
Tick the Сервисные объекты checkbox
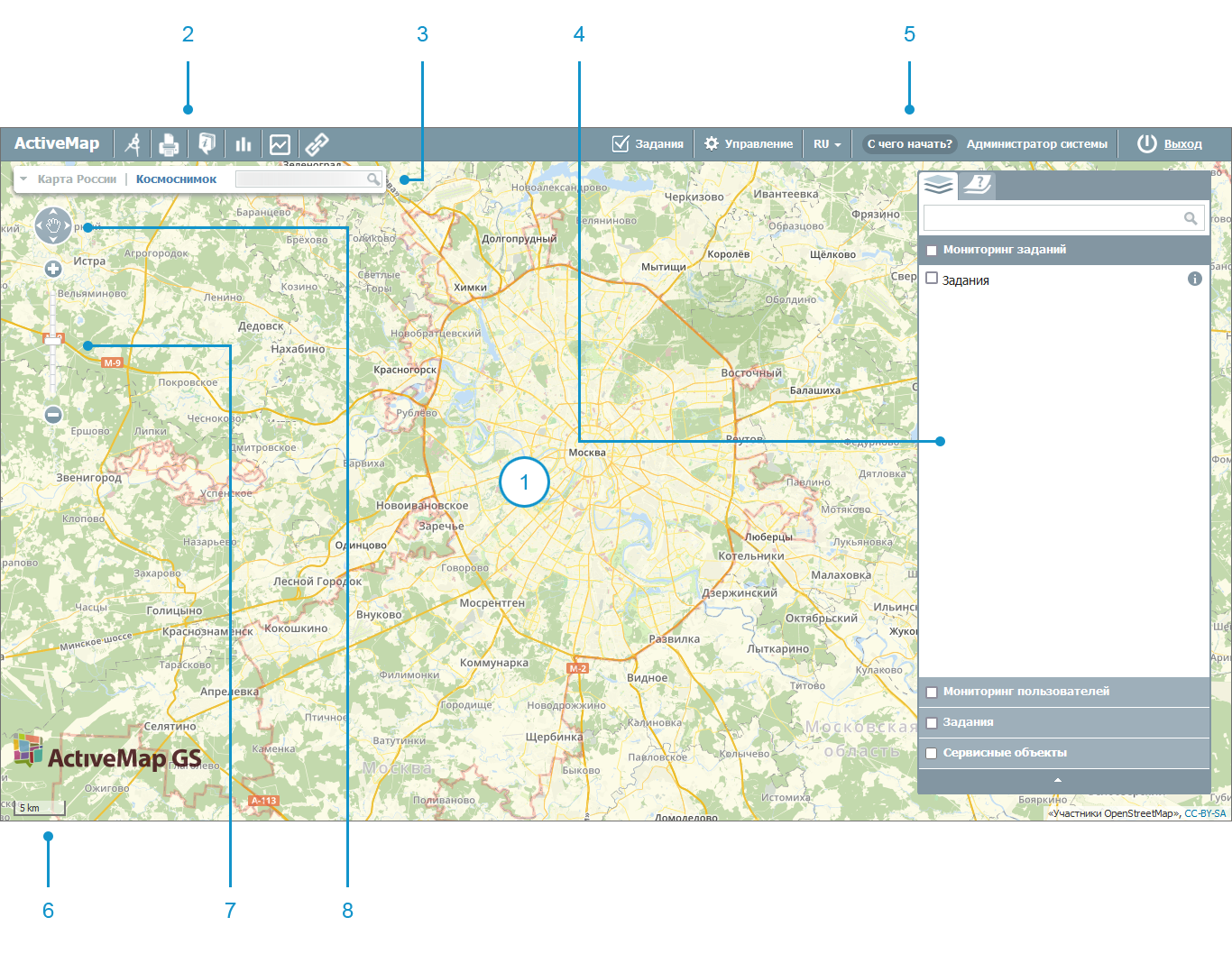932,754
